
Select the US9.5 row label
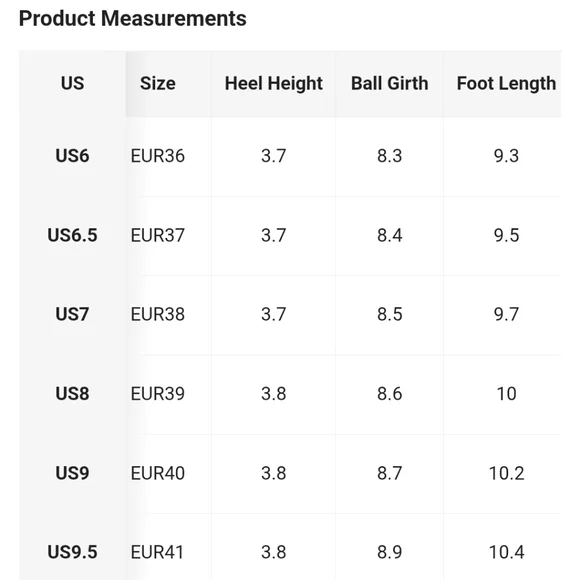pos(72,552)
